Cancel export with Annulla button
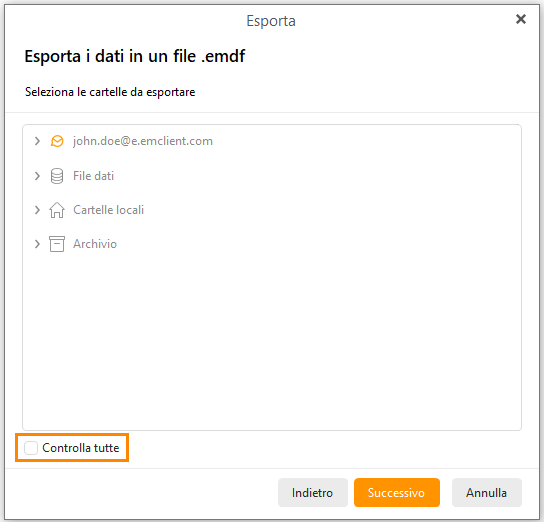Image resolution: width=544 pixels, height=522 pixels. pos(486,493)
